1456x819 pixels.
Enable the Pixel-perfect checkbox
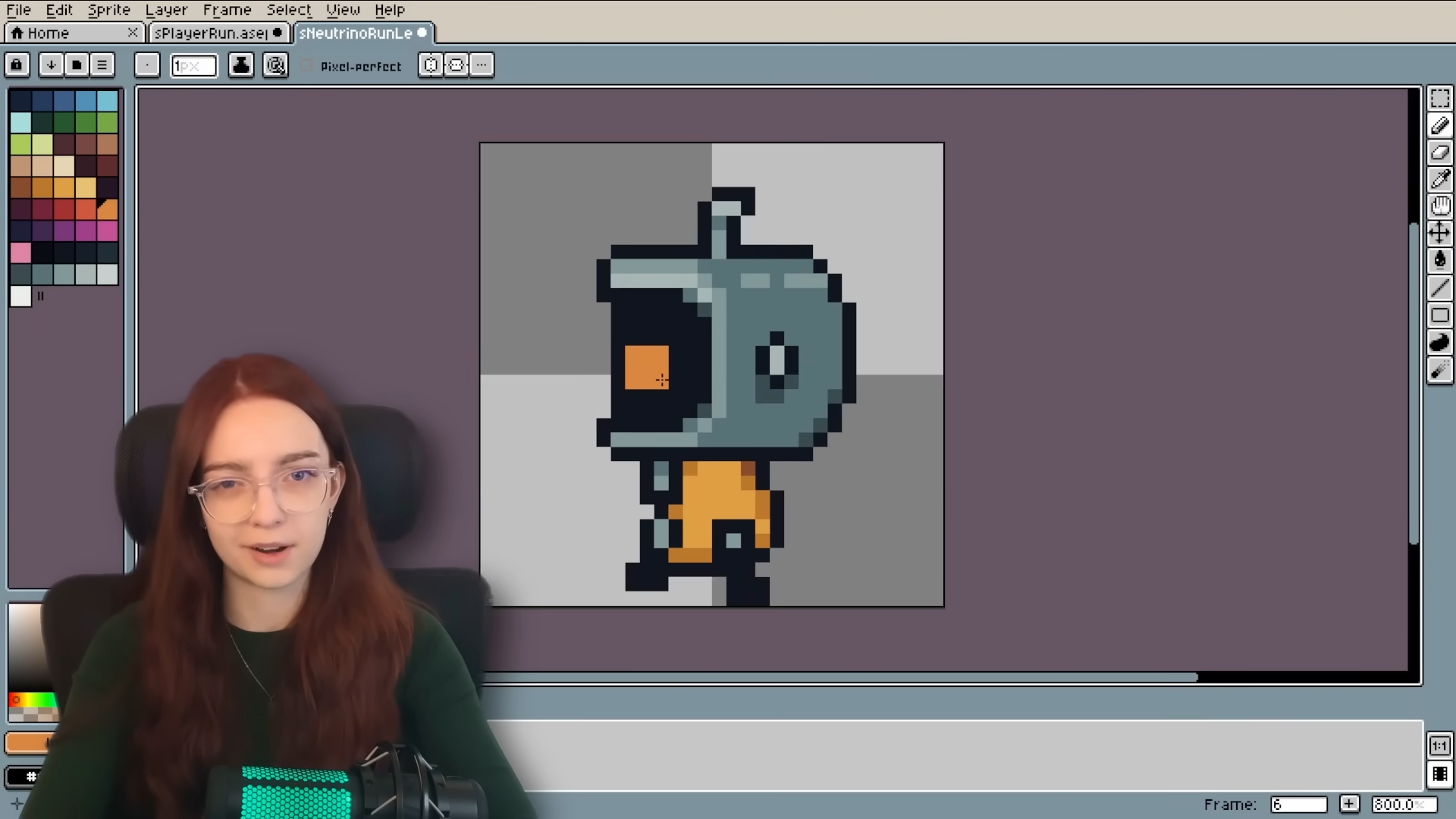(306, 66)
